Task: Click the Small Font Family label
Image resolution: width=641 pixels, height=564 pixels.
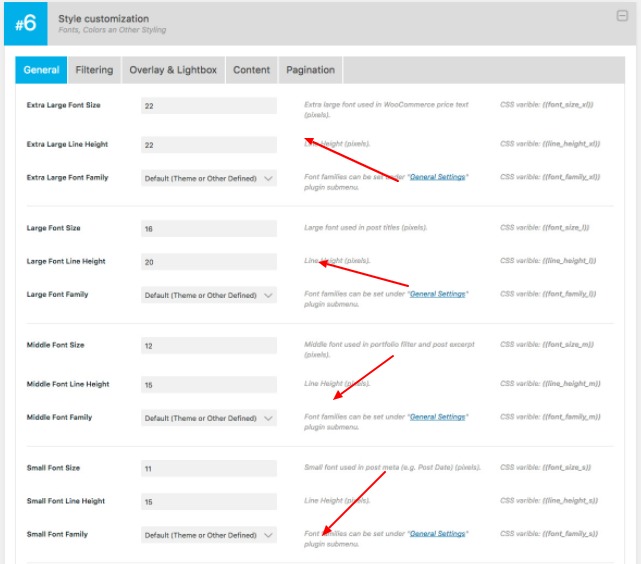Action: tap(57, 534)
